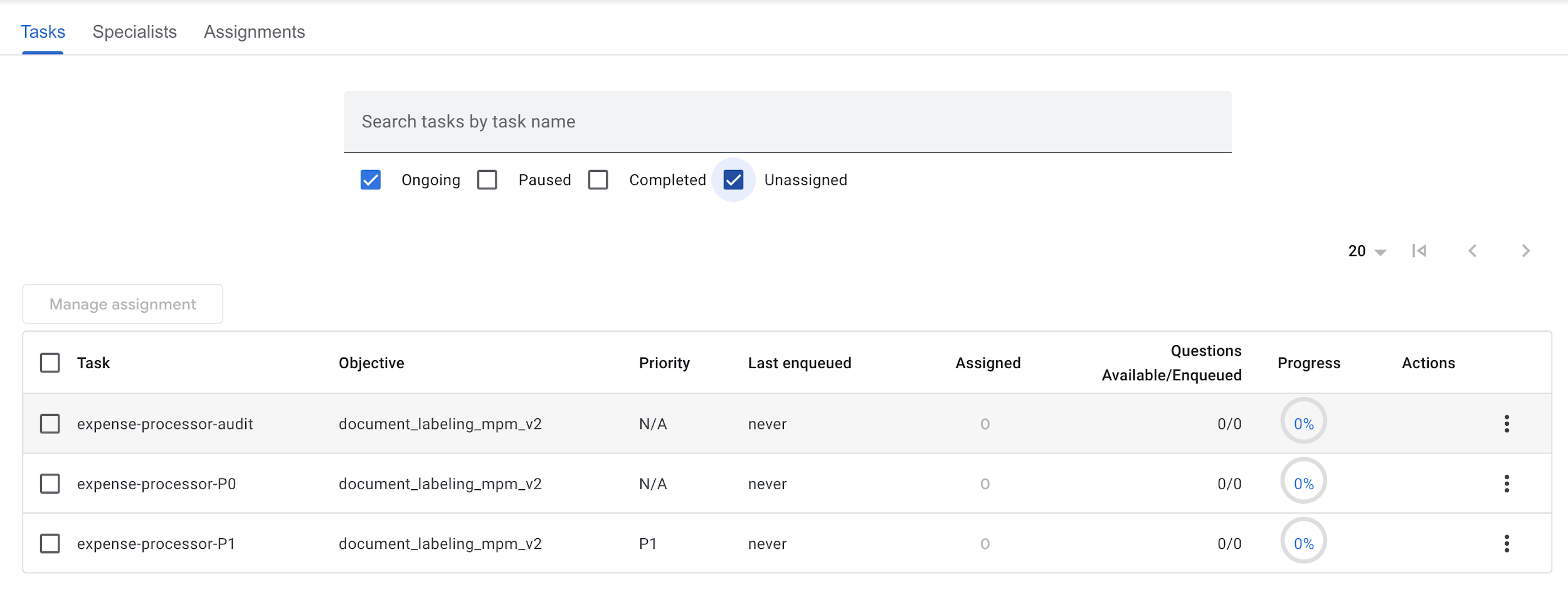
Task: Enable the Completed filter checkbox
Action: tap(598, 180)
